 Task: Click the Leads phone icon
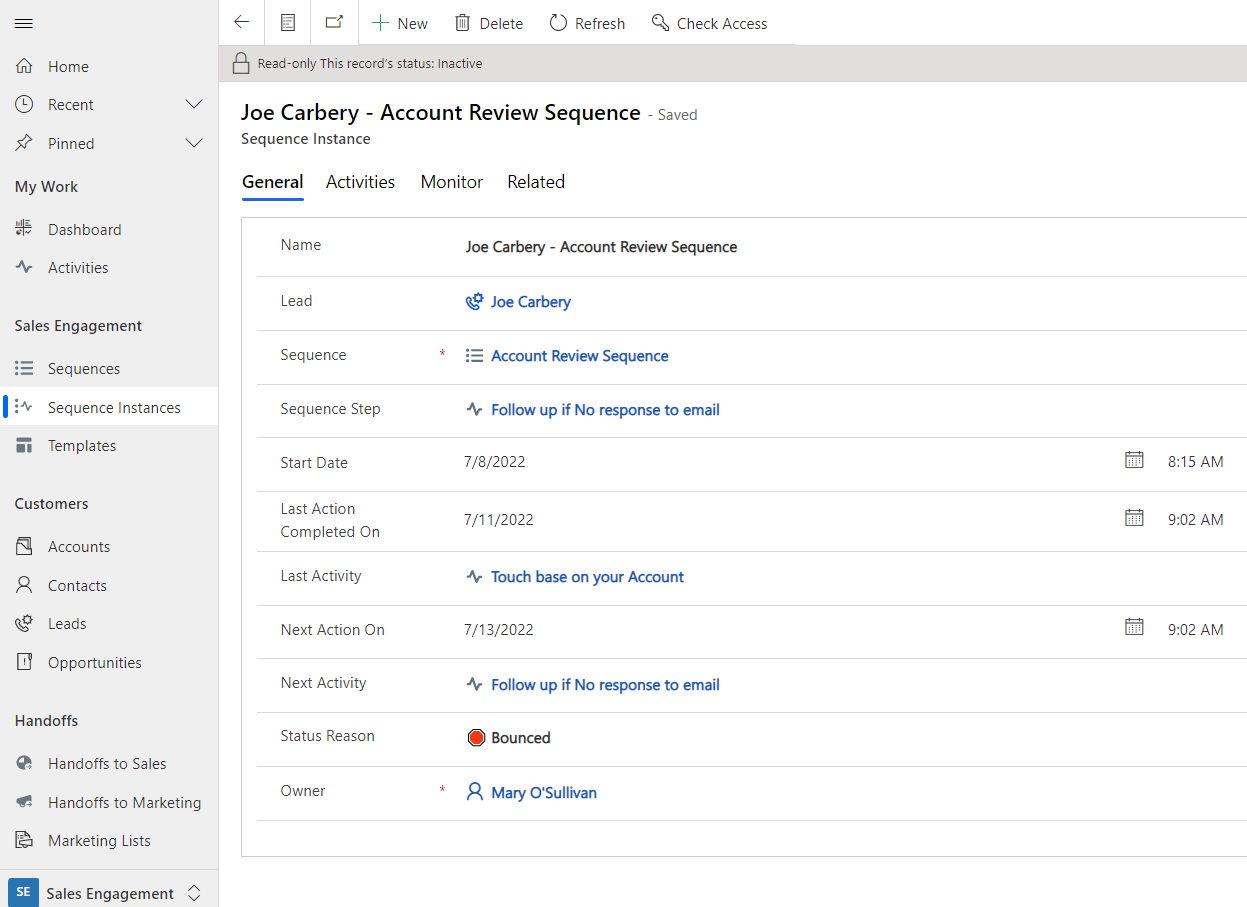click(24, 623)
